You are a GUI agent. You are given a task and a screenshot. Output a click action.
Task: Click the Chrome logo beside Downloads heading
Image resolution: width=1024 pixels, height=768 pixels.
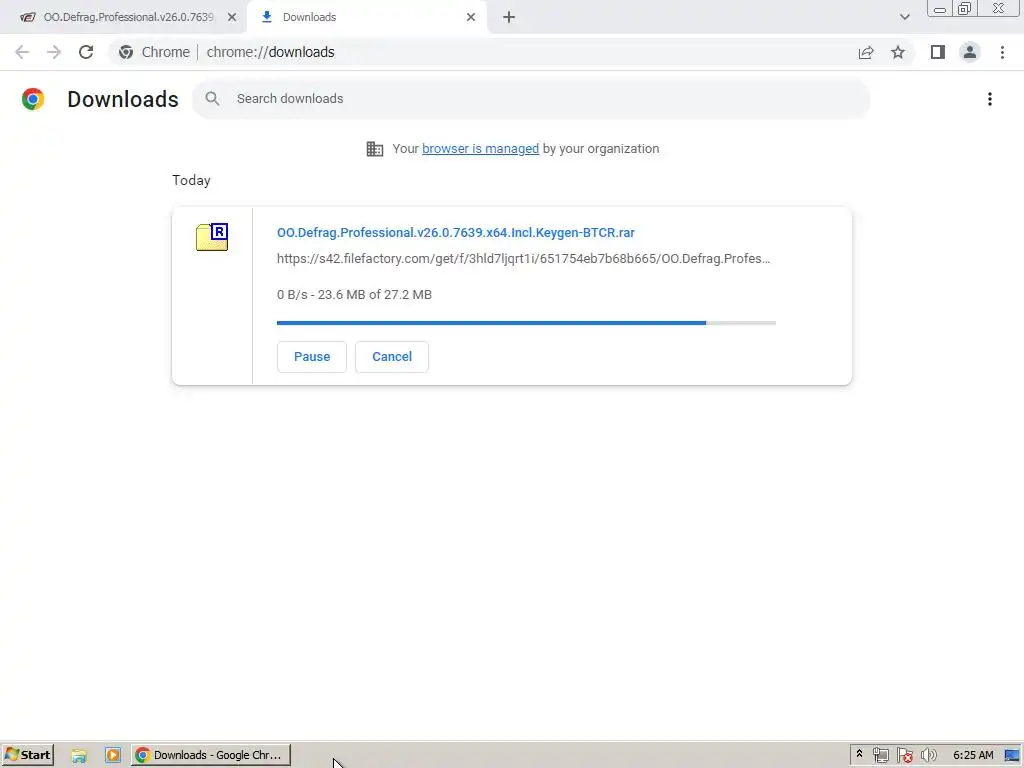(33, 99)
